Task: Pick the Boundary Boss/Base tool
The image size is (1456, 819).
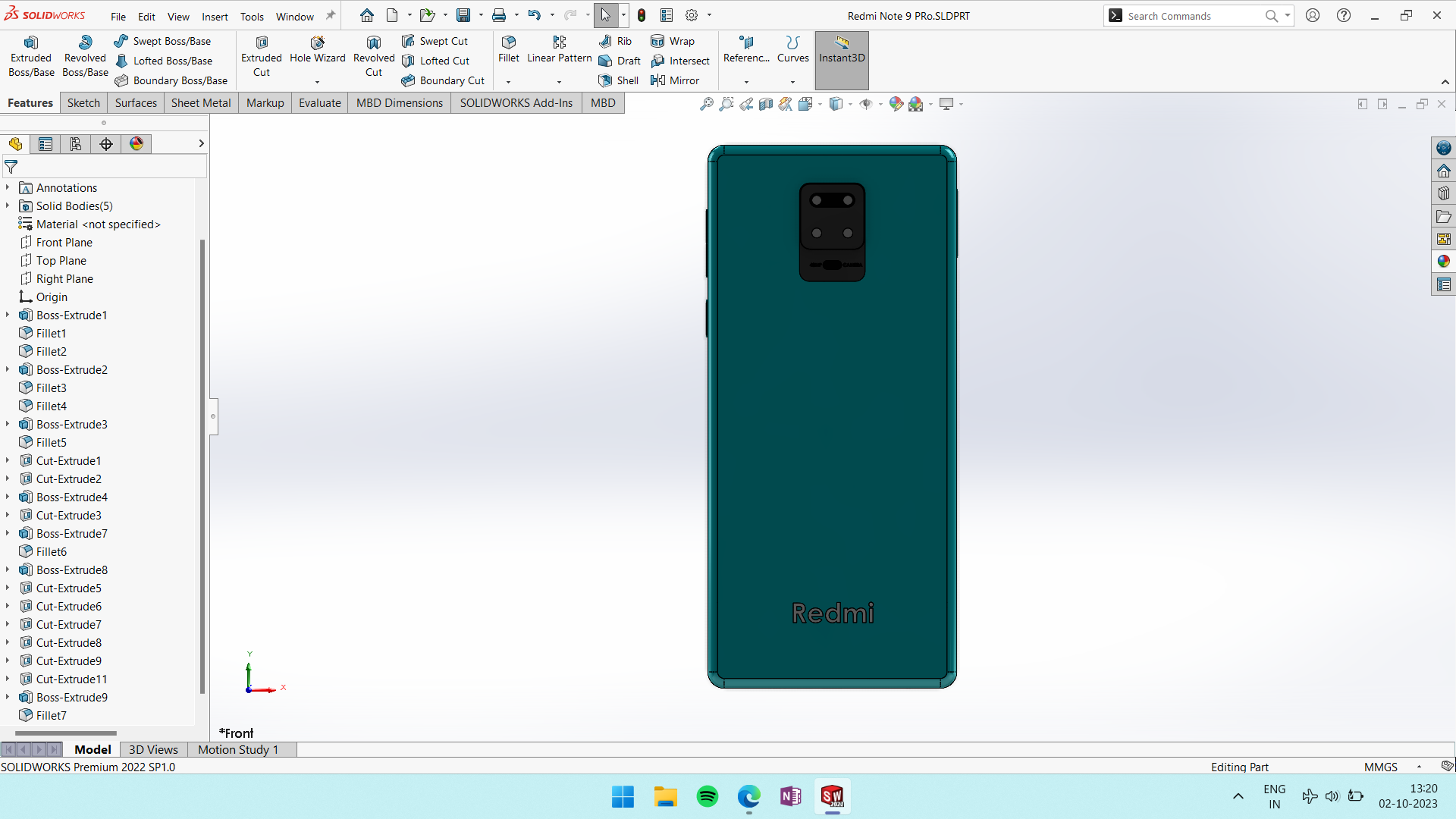Action: point(171,80)
